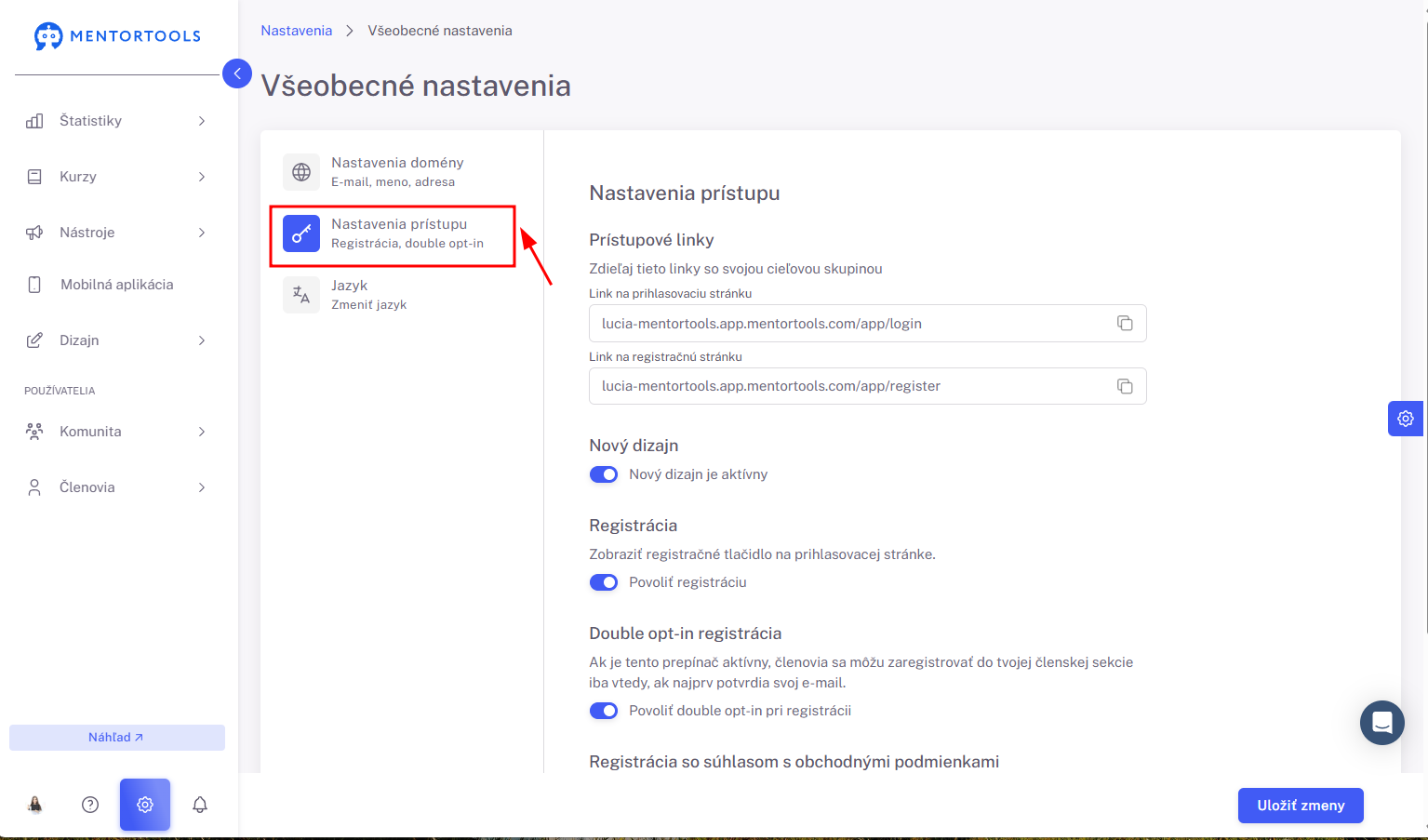Collapse the sidebar with blue arrow button
Screen dimensions: 1428x840
coord(237,73)
